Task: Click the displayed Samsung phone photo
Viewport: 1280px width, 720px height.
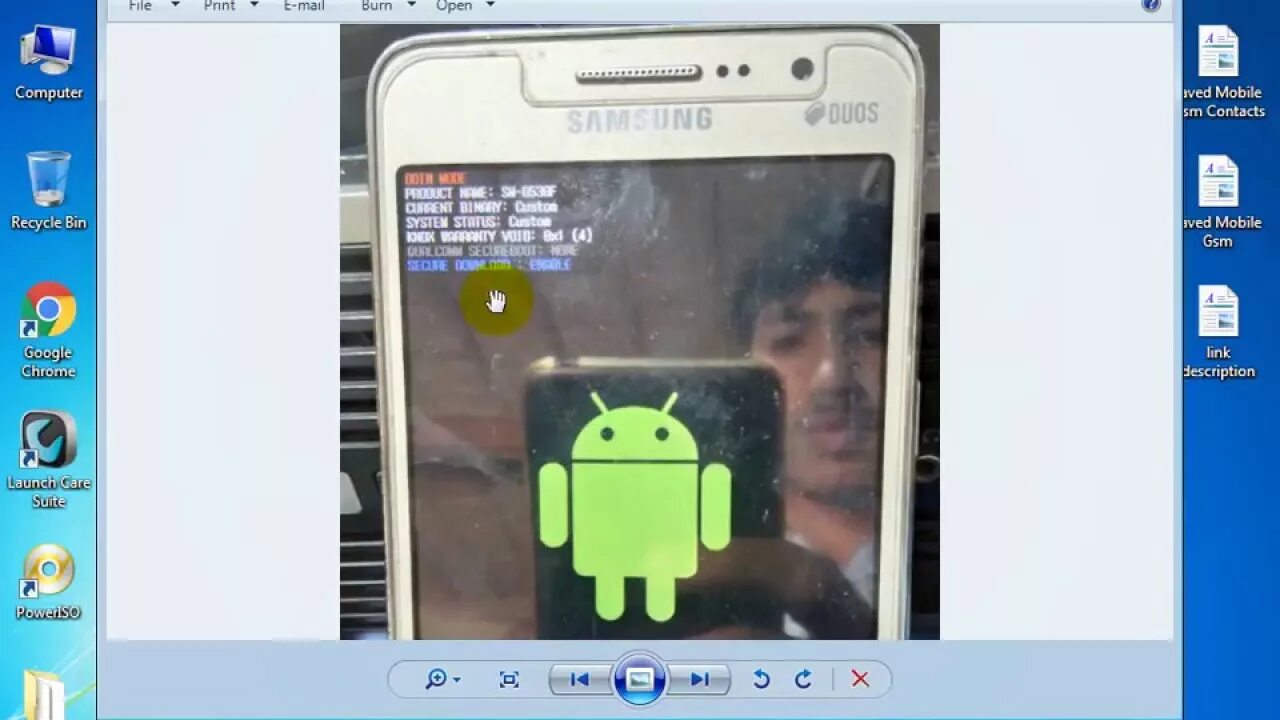Action: (640, 332)
